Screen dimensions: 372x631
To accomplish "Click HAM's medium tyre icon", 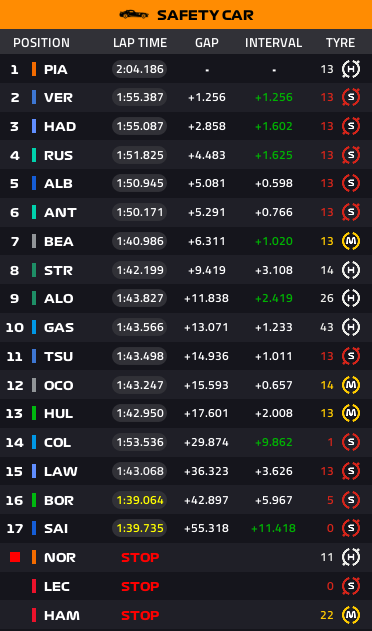I will 351,615.
